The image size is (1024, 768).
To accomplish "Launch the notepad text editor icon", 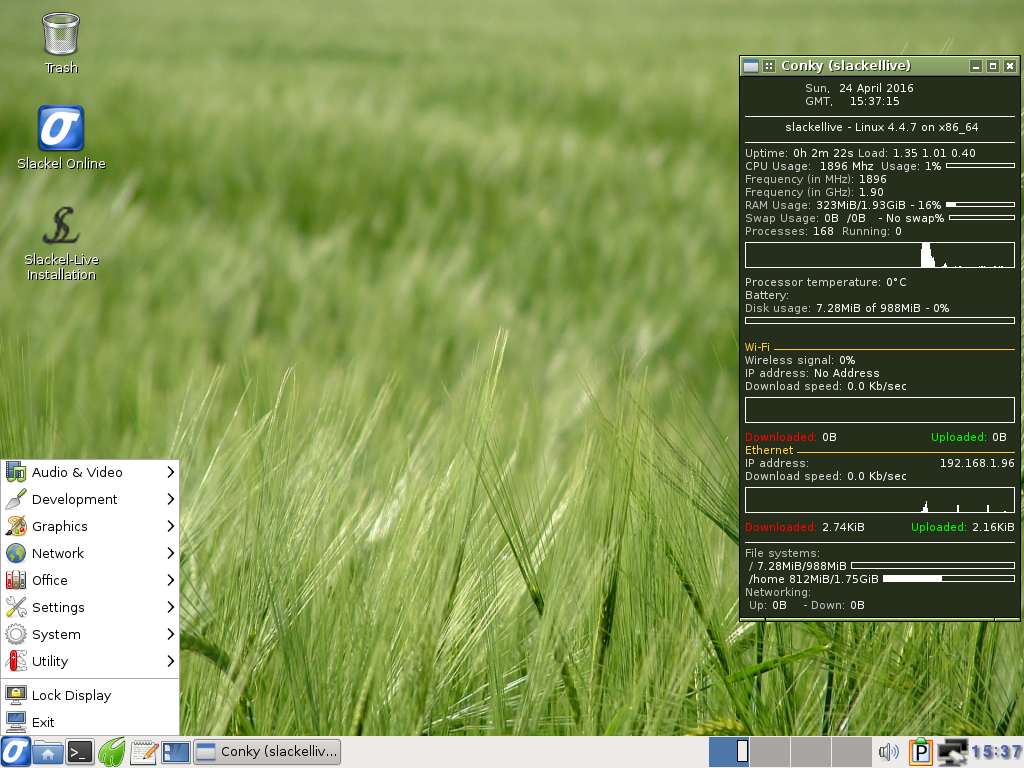I will point(144,752).
